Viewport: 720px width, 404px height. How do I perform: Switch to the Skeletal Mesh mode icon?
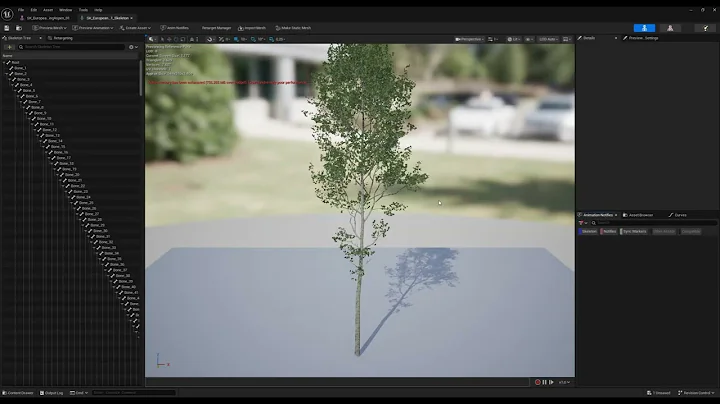[x=670, y=28]
